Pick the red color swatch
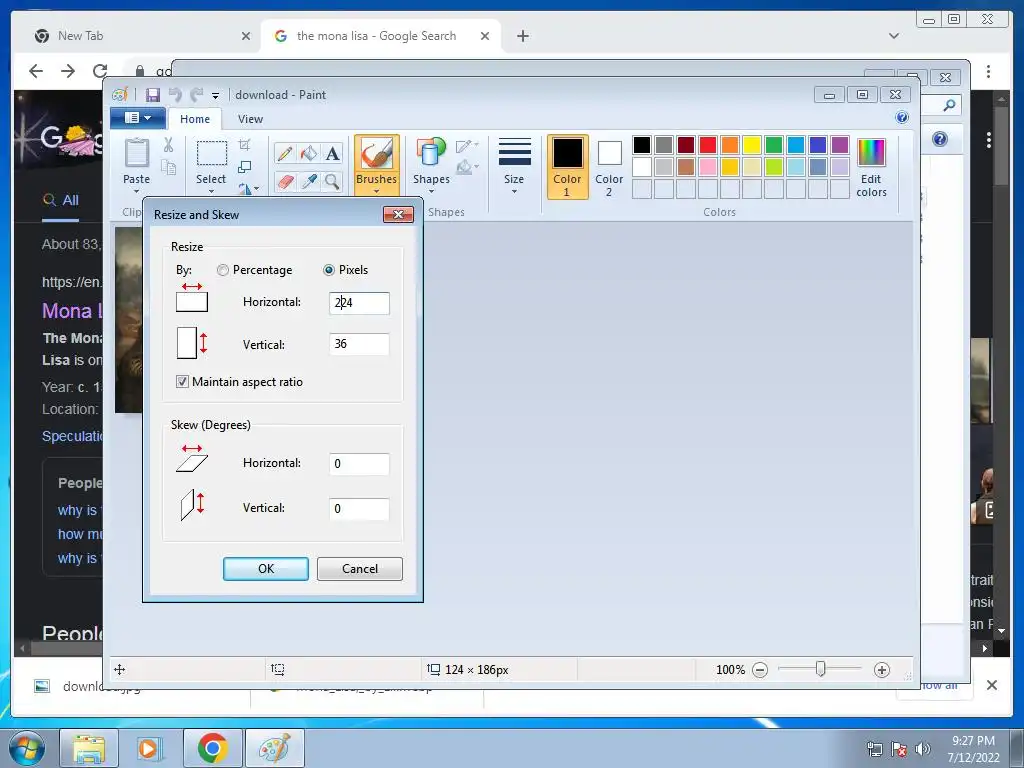This screenshot has height=768, width=1024. pyautogui.click(x=707, y=145)
